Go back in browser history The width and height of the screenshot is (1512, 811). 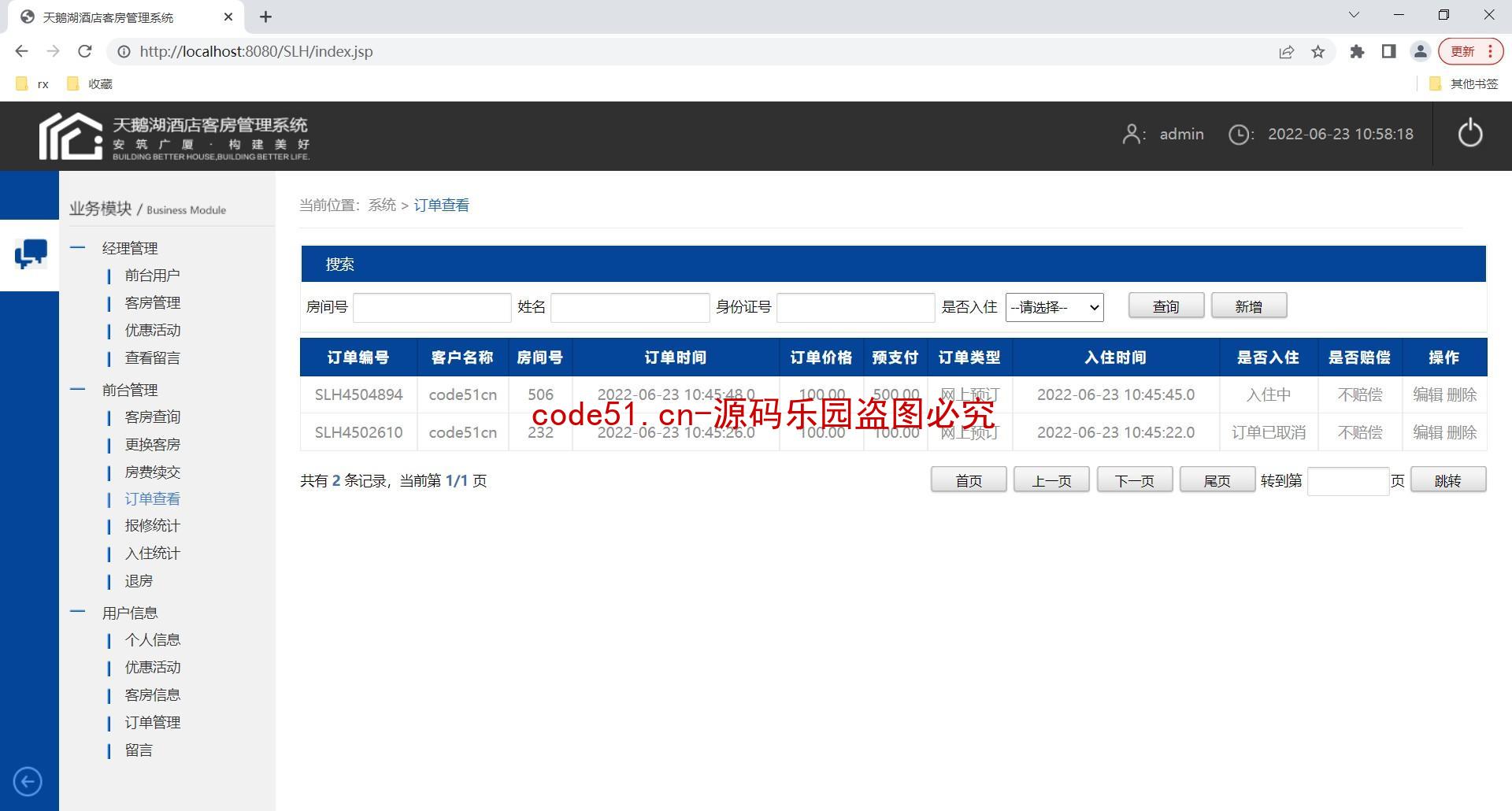click(x=21, y=51)
